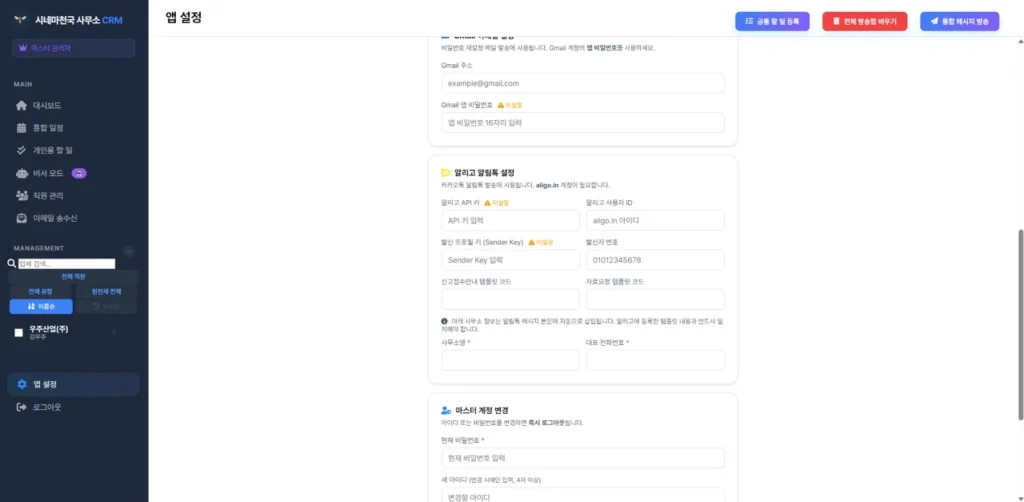Open the 전체 직원 filter dropdown
1024x502 pixels.
[x=73, y=276]
